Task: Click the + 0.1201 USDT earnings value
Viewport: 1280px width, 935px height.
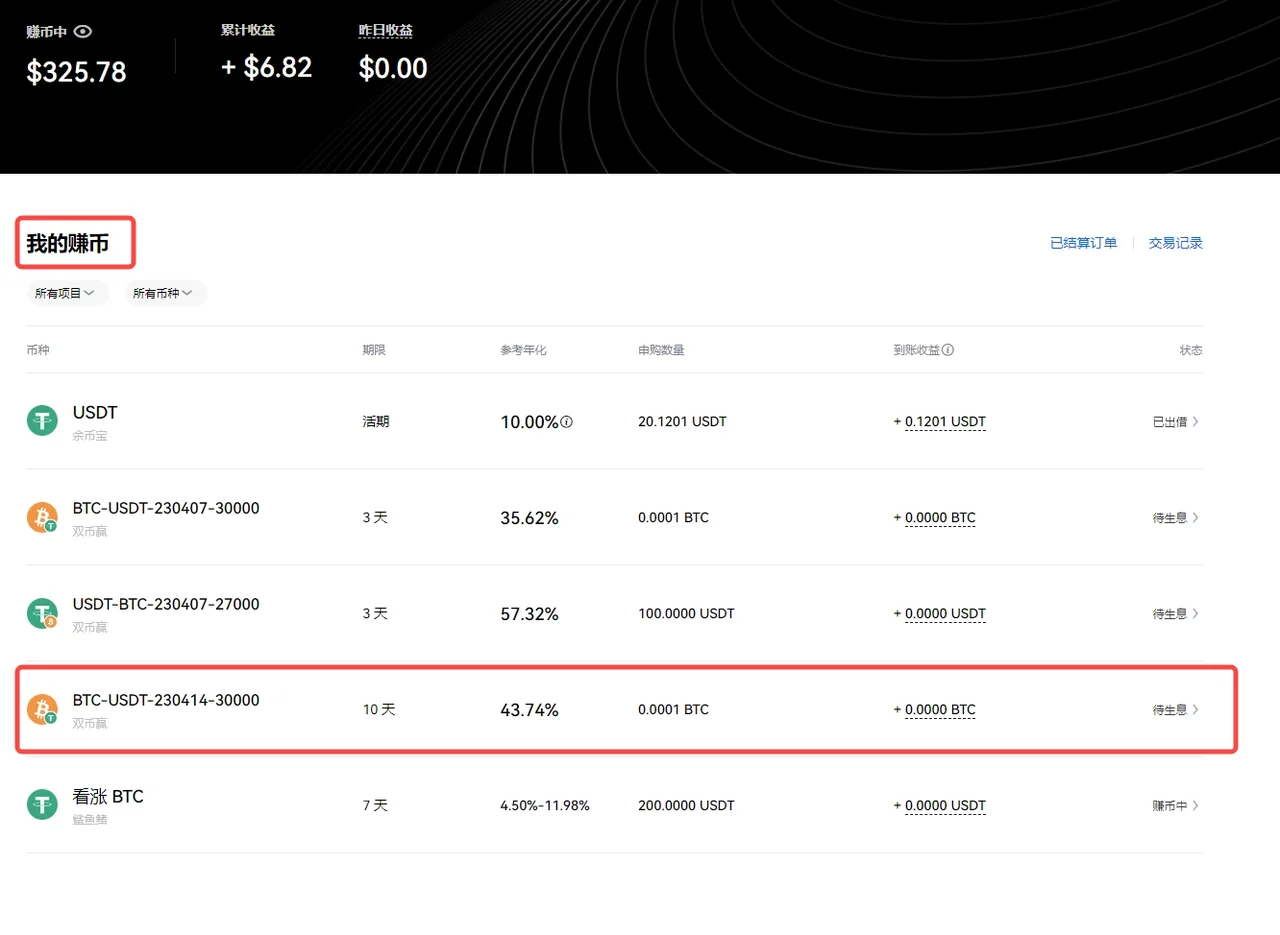Action: coord(940,422)
